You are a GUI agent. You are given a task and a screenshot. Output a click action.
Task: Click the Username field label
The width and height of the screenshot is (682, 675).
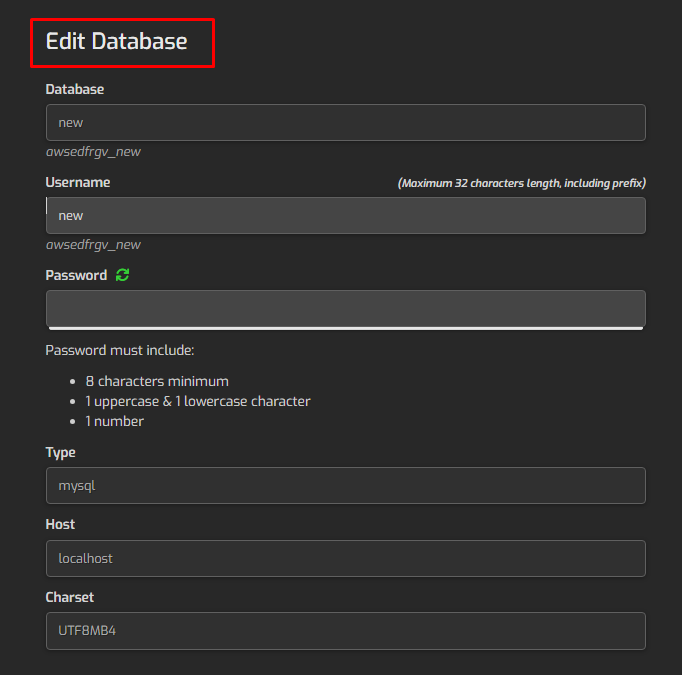click(78, 182)
